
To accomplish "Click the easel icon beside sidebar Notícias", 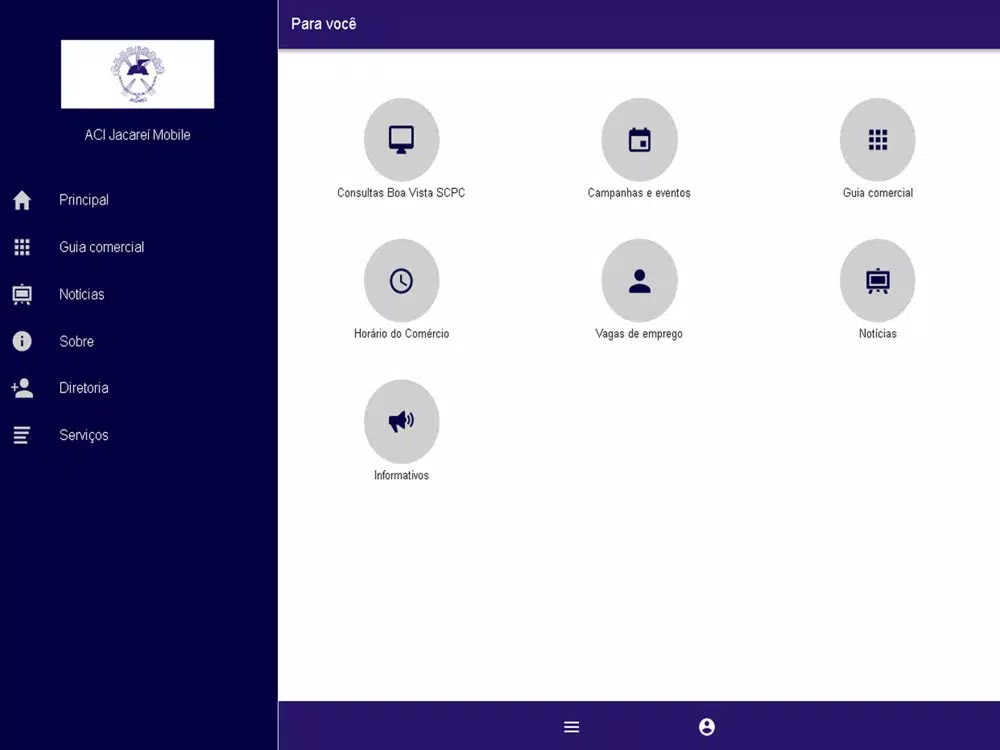I will (22, 294).
